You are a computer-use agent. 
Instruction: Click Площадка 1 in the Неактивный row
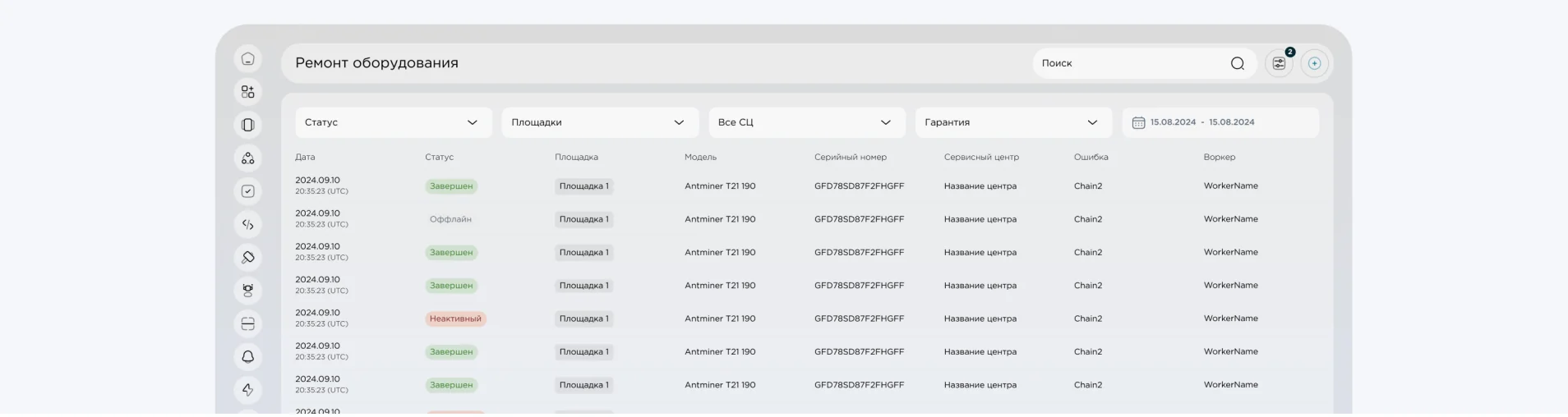click(x=583, y=318)
